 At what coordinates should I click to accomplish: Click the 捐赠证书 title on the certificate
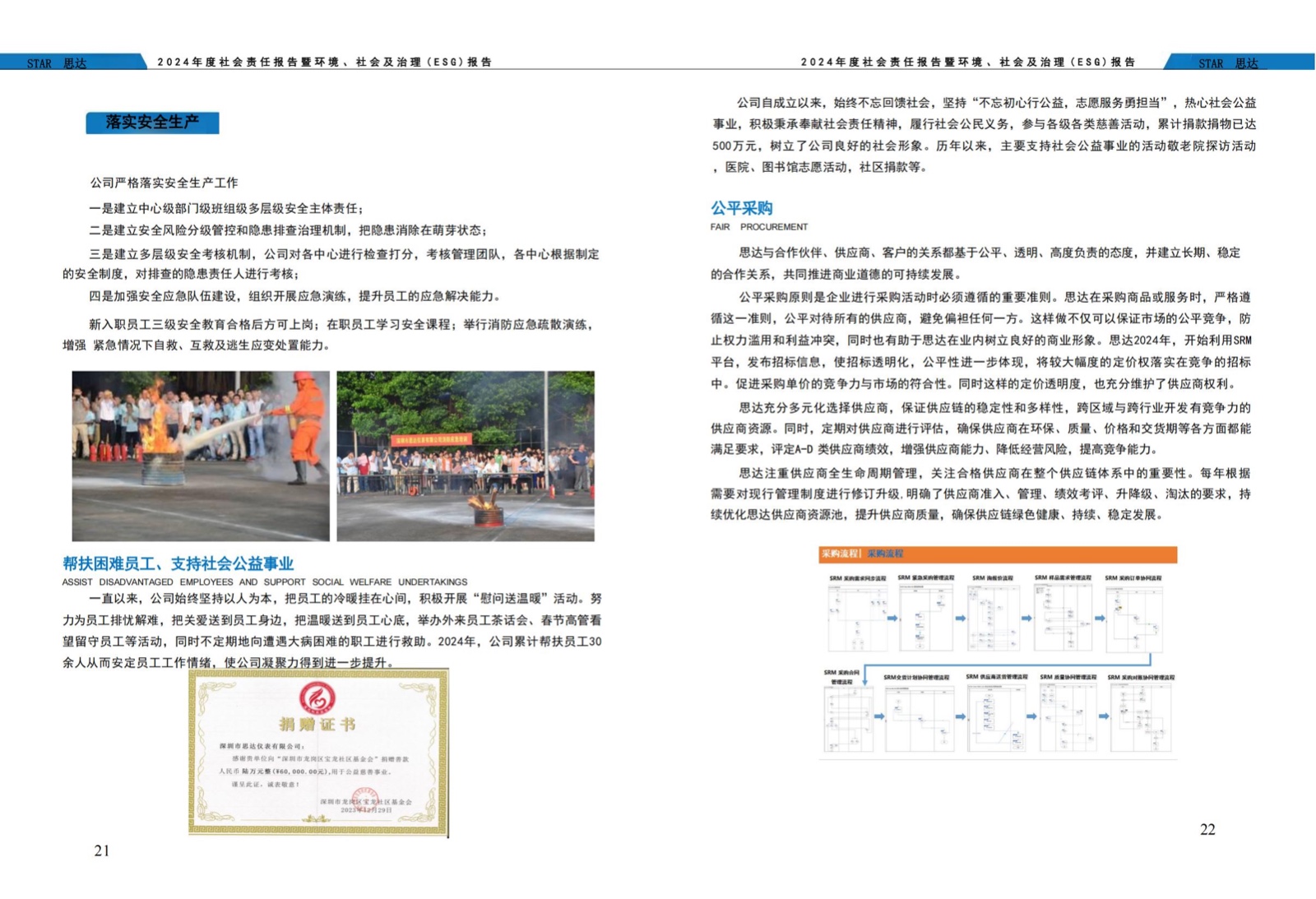[317, 725]
